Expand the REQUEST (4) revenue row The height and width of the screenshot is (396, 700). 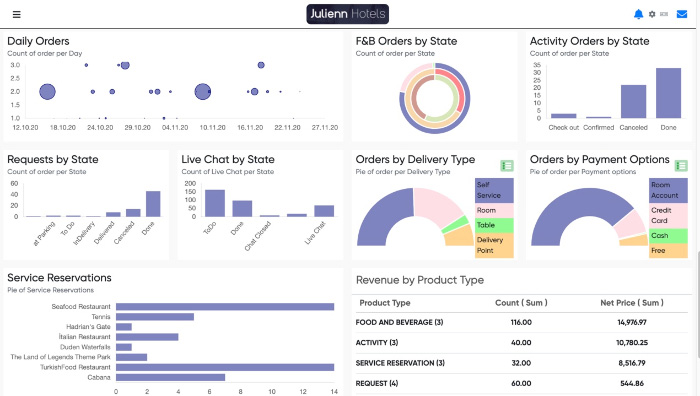click(x=521, y=383)
